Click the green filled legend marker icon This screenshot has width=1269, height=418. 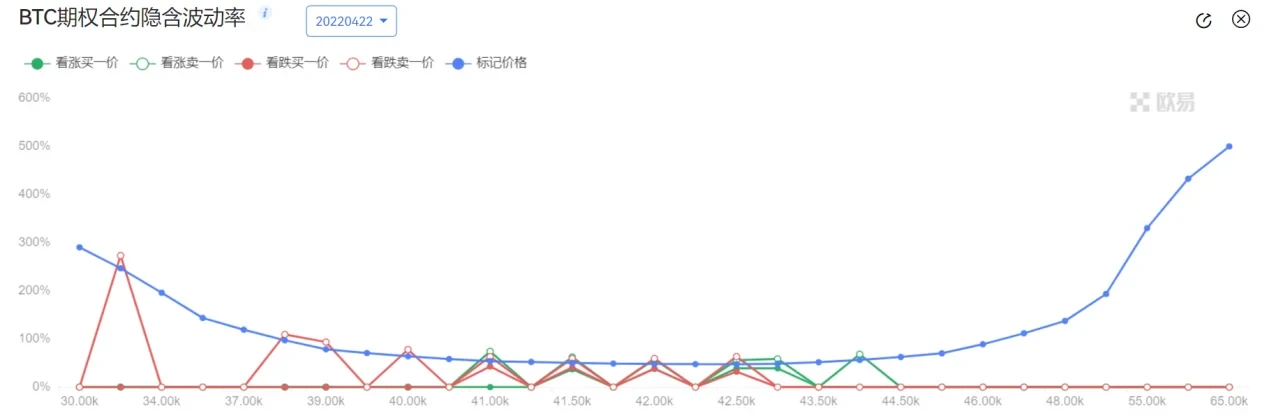(x=37, y=63)
